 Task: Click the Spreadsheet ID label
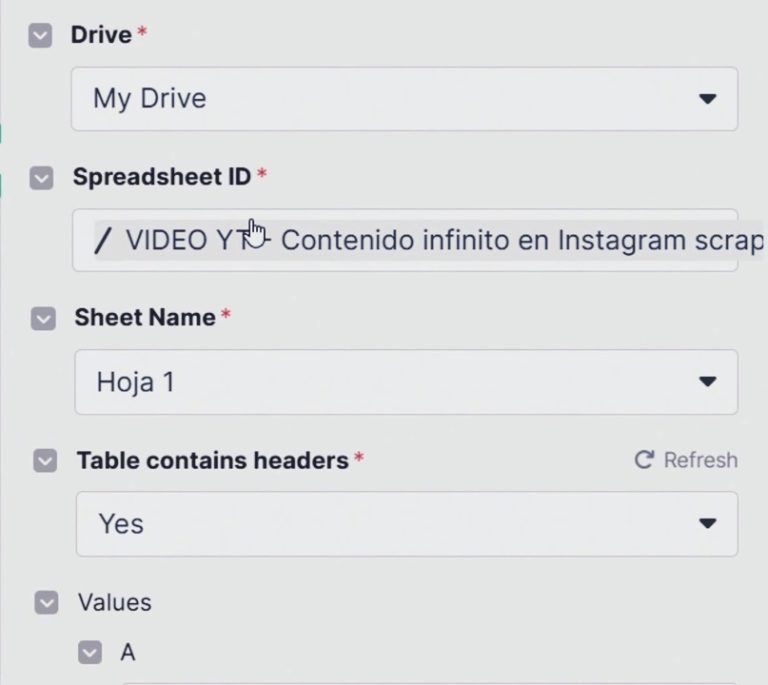pyautogui.click(x=161, y=177)
